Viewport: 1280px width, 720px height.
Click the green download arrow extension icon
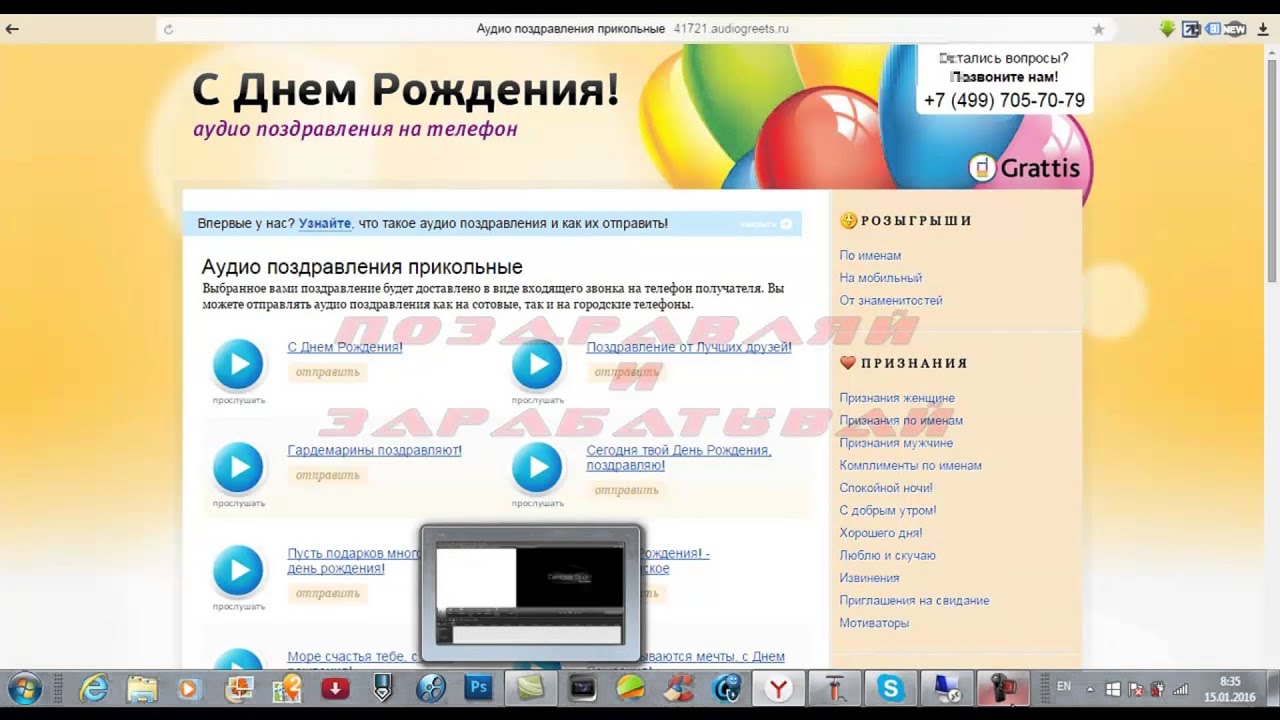1167,29
